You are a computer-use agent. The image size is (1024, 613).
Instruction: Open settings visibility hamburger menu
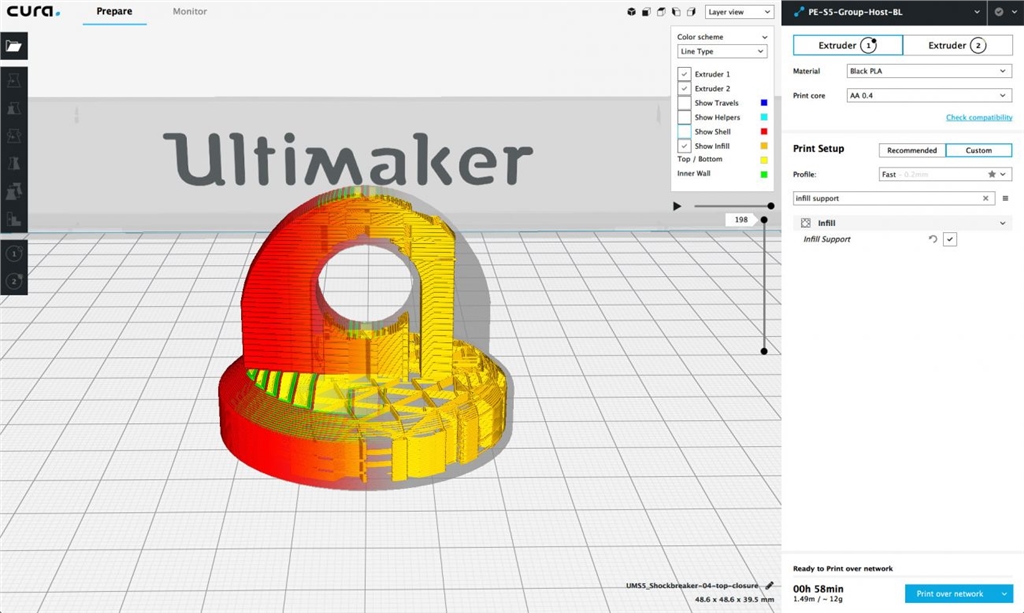pyautogui.click(x=1005, y=198)
